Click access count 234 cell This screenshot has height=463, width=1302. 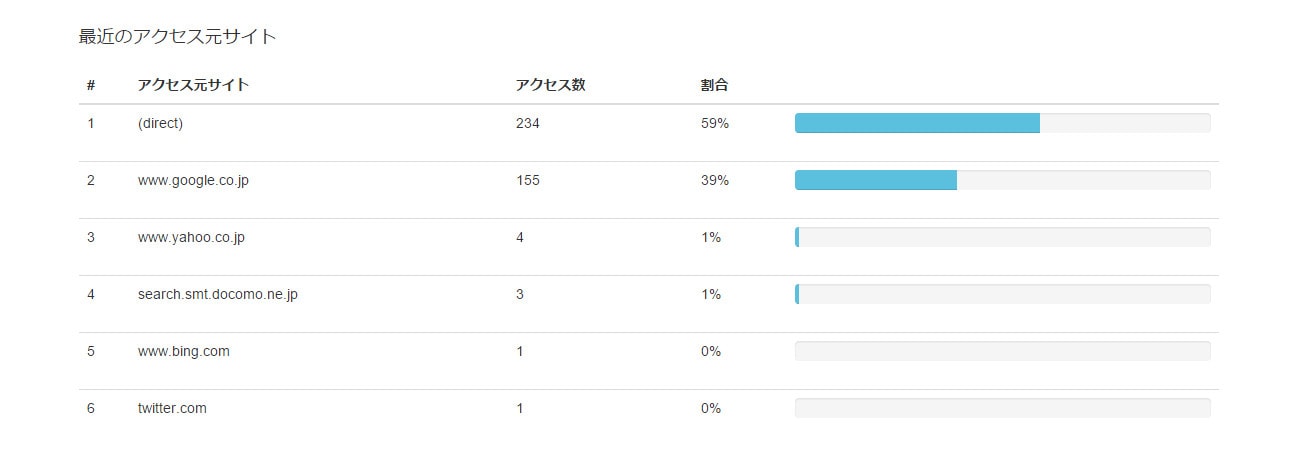click(x=527, y=123)
